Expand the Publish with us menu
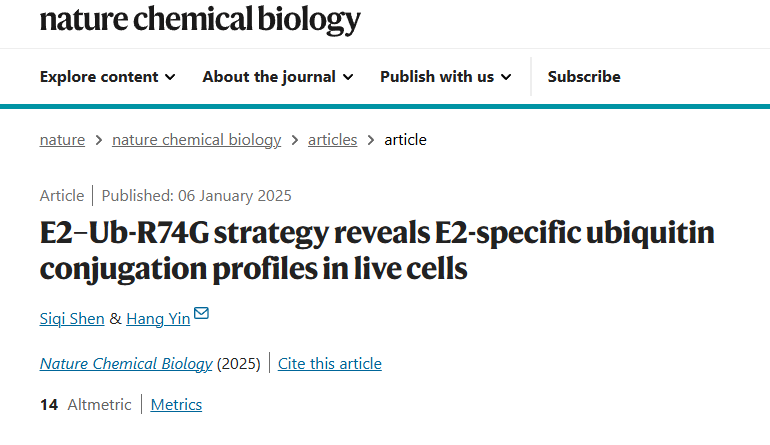 (446, 77)
